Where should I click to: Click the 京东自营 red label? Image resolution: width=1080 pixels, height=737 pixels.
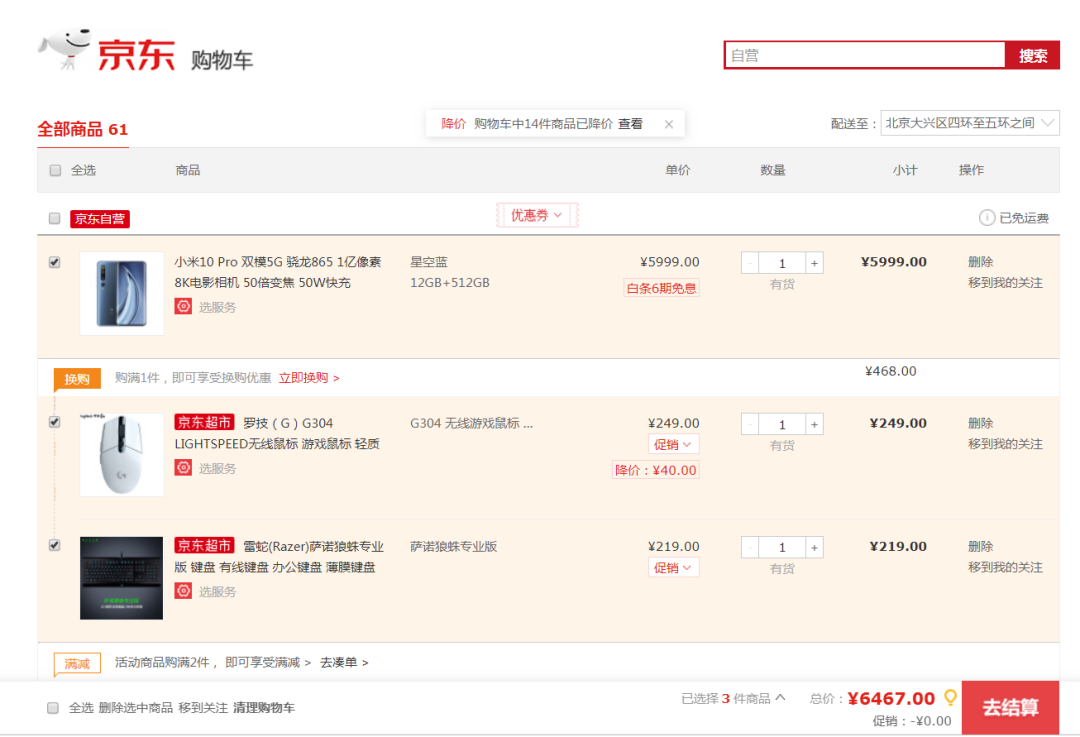click(100, 219)
